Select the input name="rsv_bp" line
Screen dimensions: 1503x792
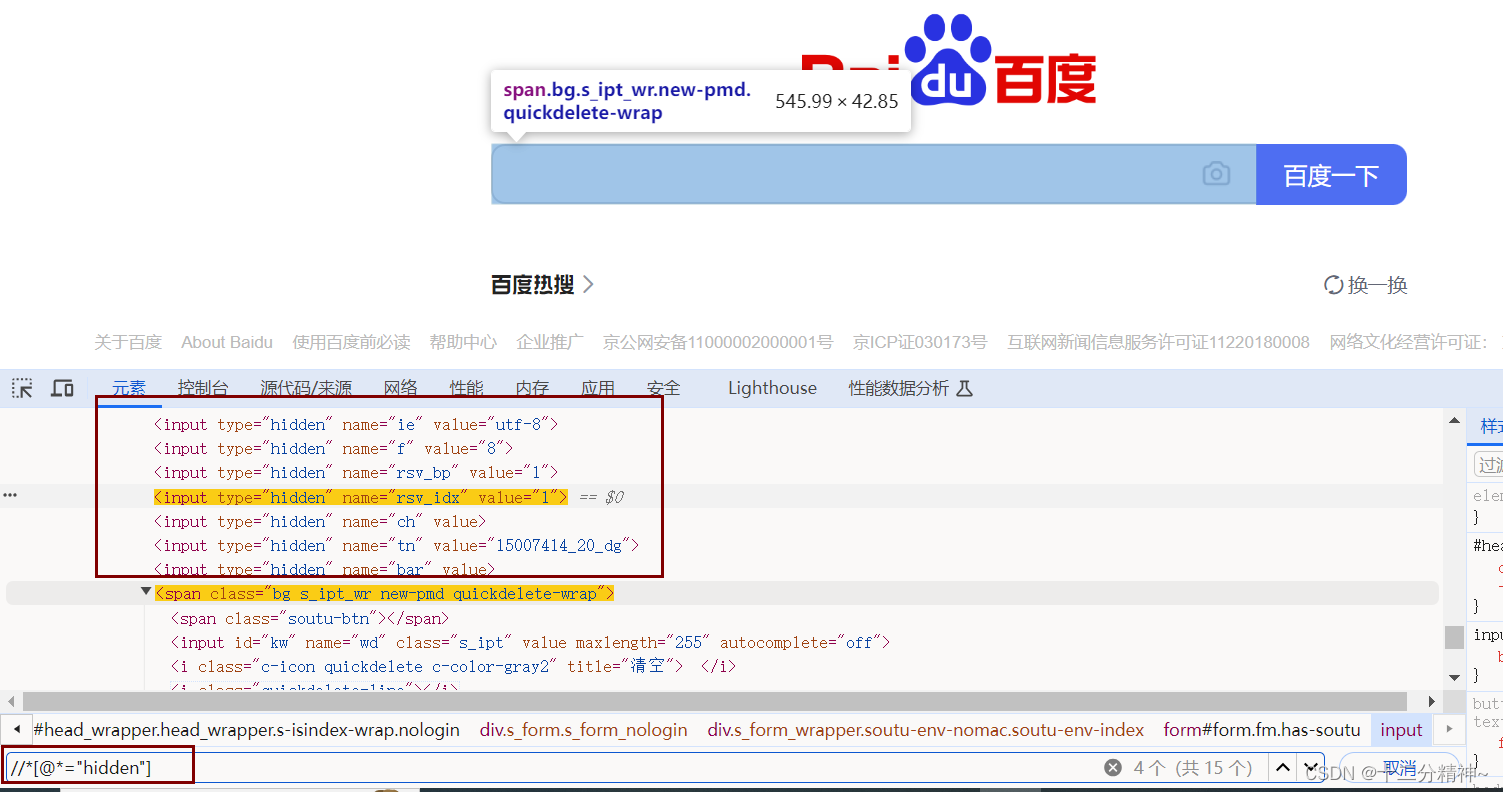pyautogui.click(x=355, y=472)
